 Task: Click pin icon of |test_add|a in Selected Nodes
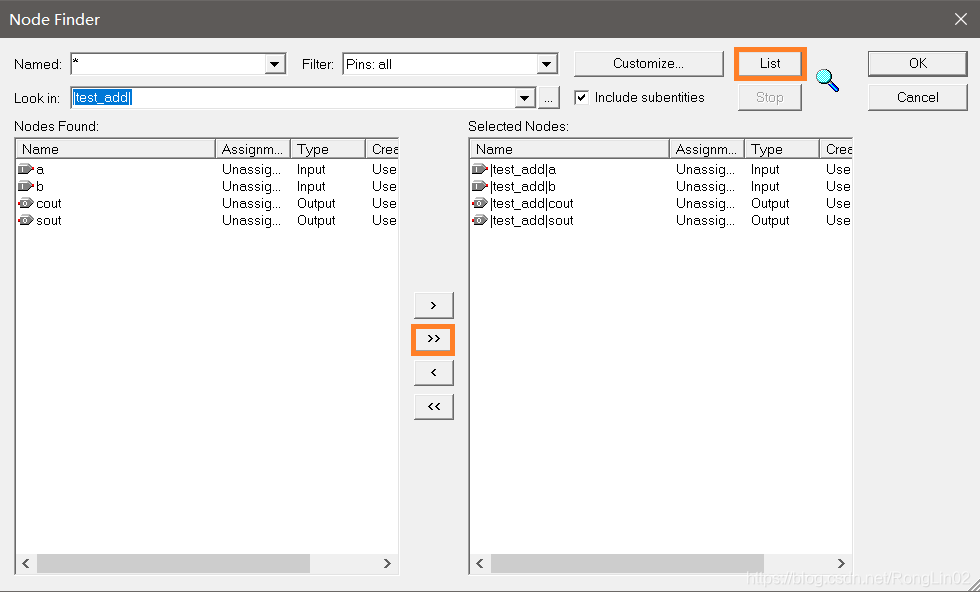(479, 169)
